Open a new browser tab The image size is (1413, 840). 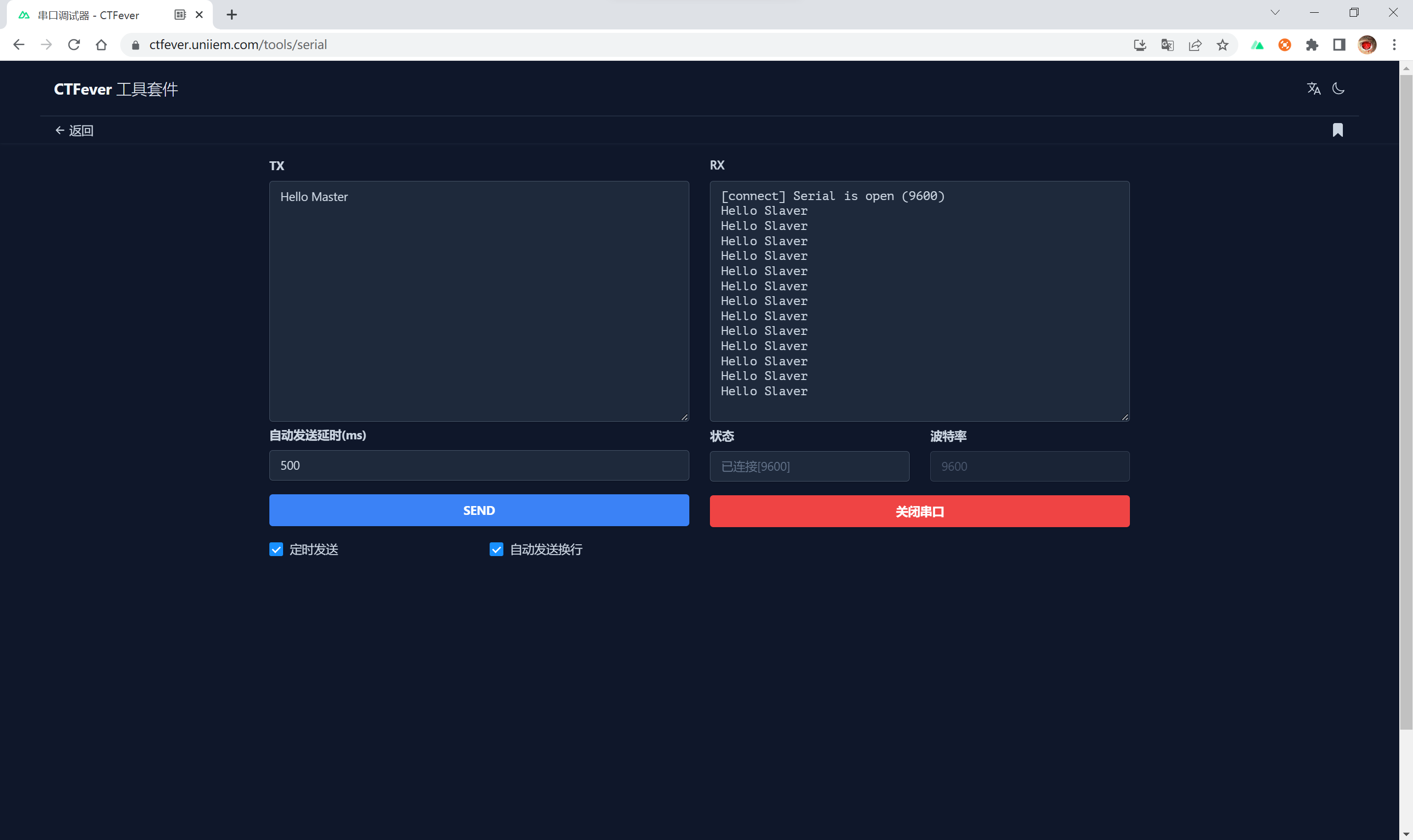(x=231, y=15)
